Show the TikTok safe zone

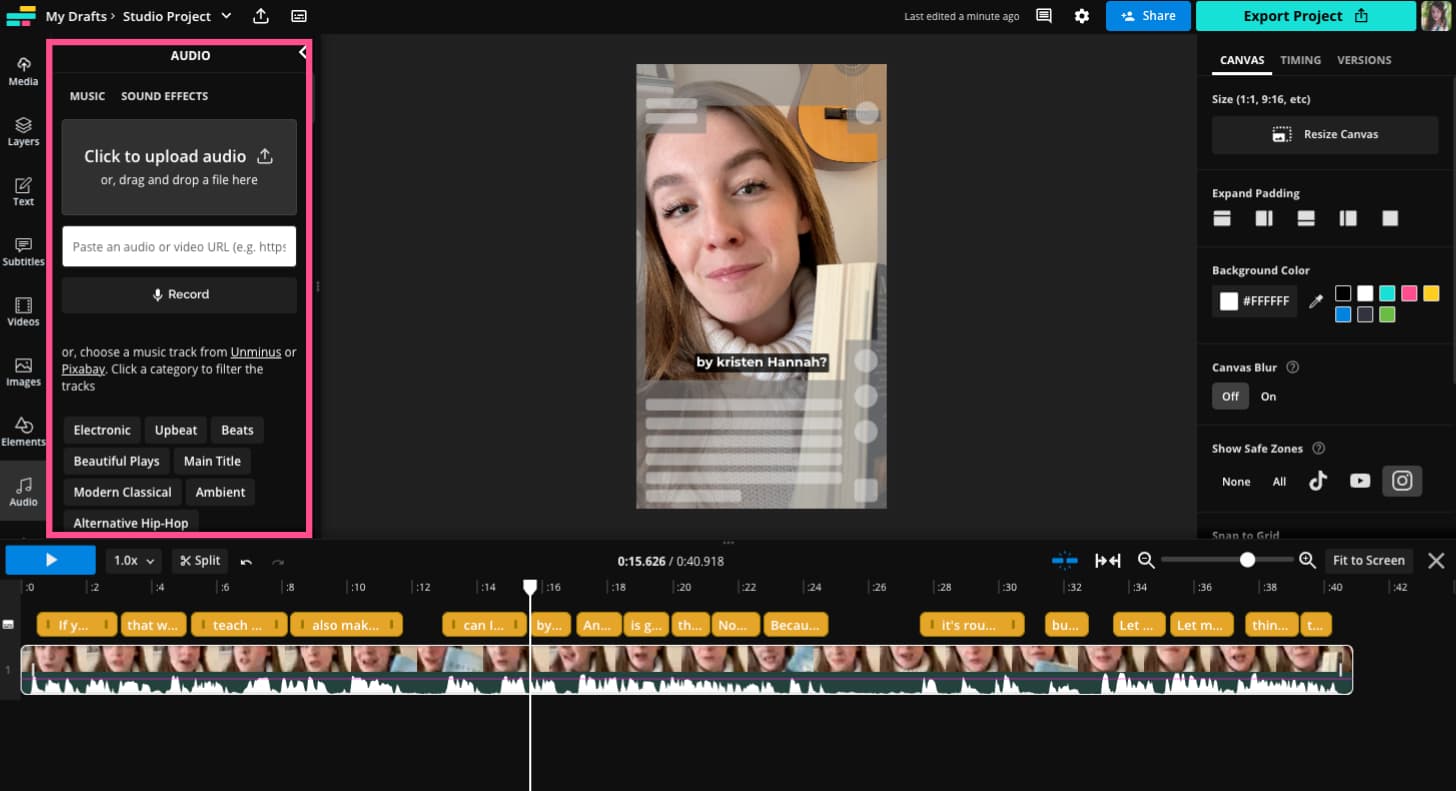coord(1318,481)
